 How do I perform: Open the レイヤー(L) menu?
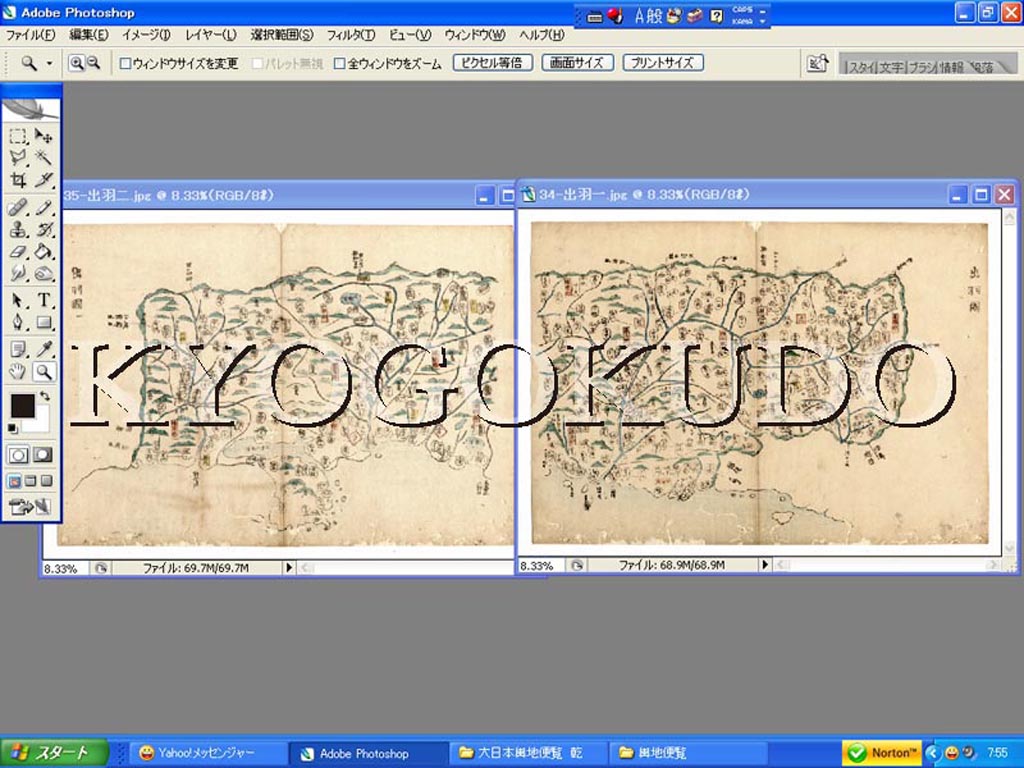[x=211, y=35]
